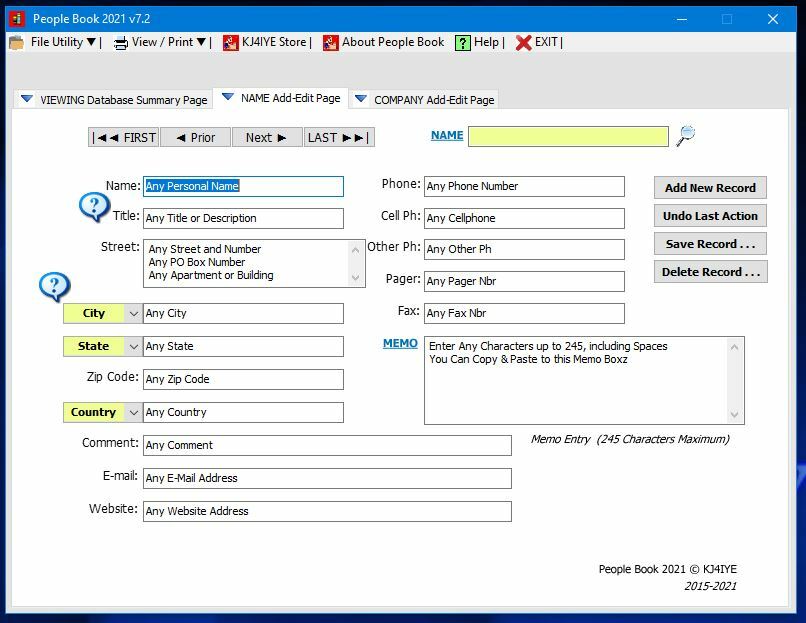
Task: Go to the Next record
Action: coord(267,138)
